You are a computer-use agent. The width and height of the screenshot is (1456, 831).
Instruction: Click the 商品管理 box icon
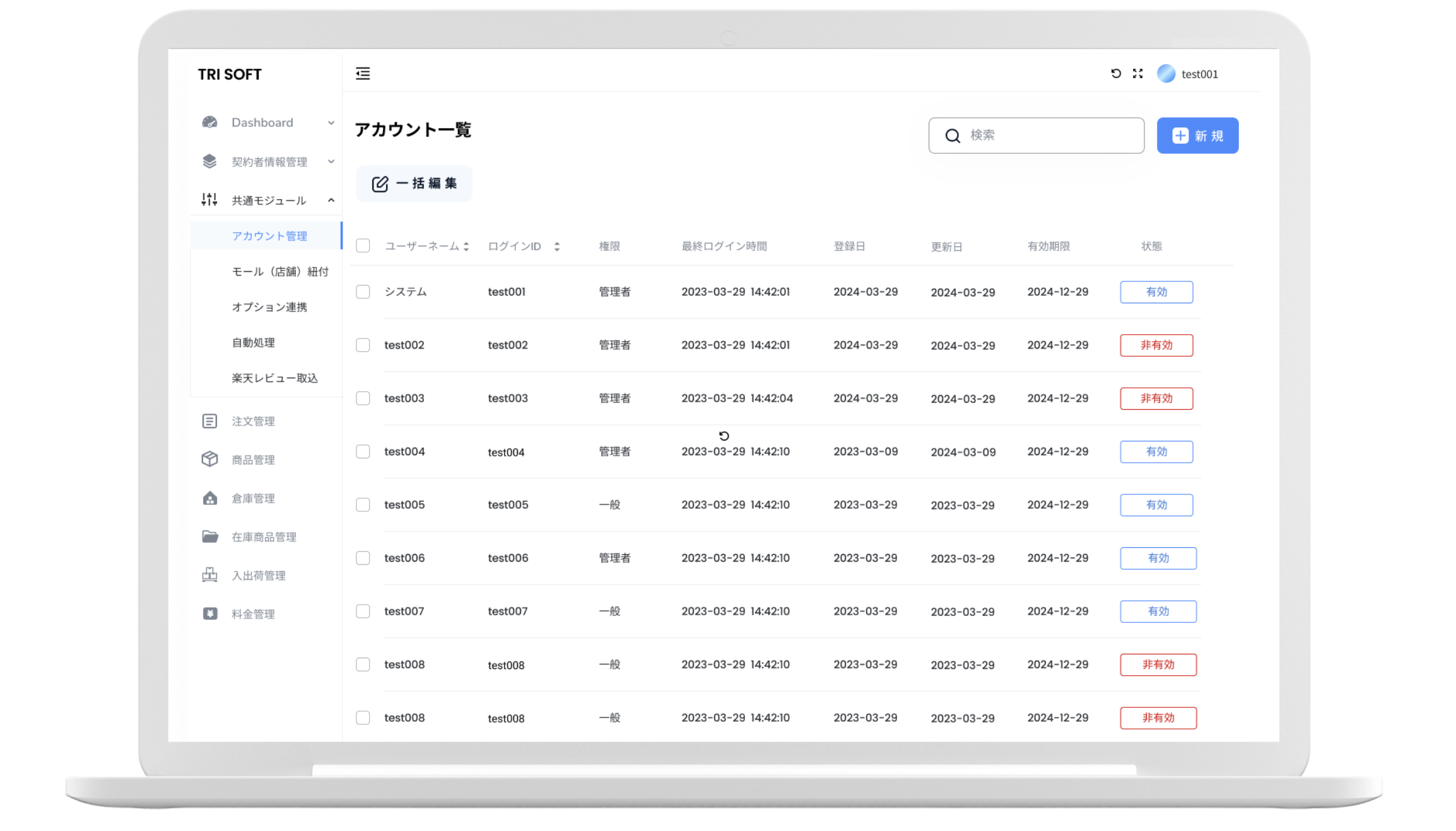pos(210,459)
